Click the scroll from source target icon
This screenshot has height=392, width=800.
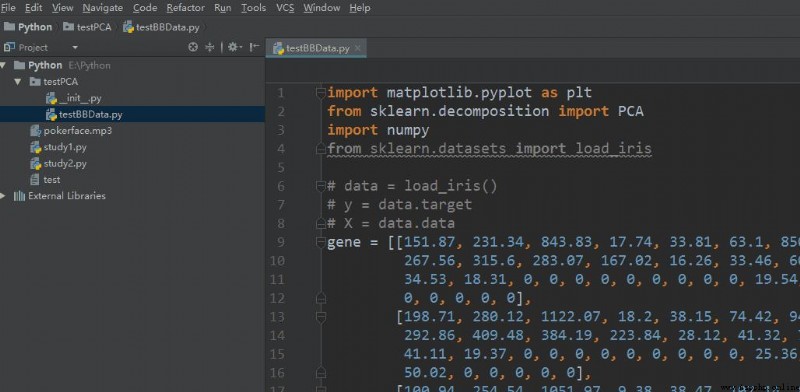point(193,47)
